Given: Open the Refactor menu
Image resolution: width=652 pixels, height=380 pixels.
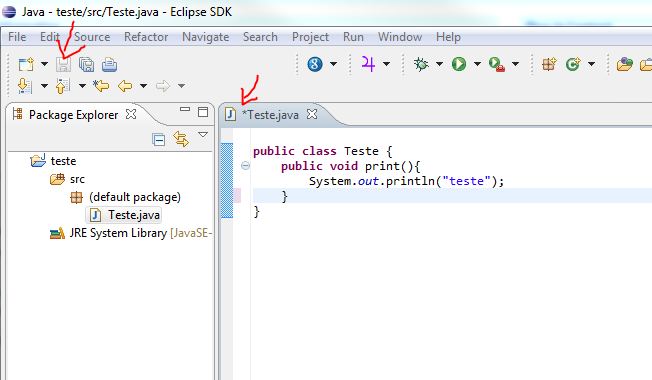Looking at the screenshot, I should point(146,37).
